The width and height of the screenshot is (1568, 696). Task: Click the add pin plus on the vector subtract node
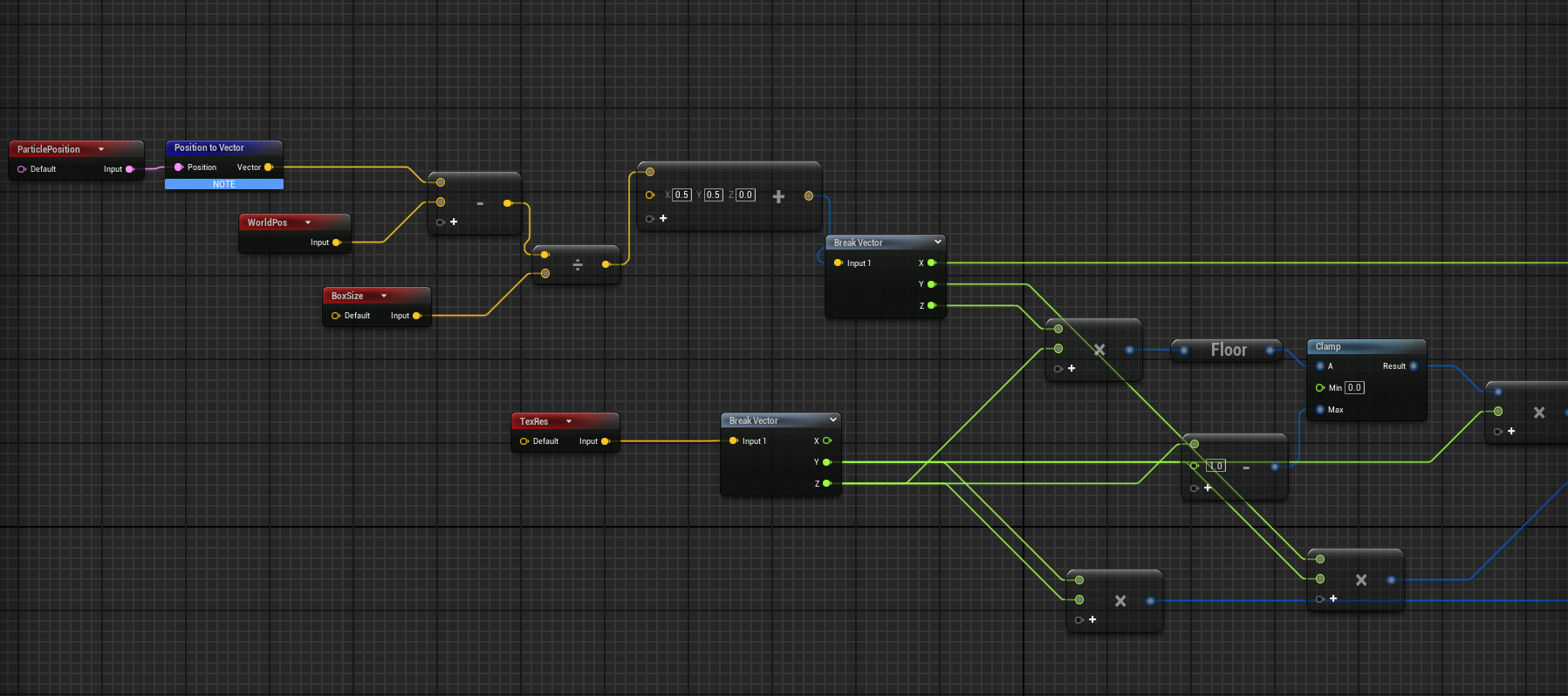454,222
